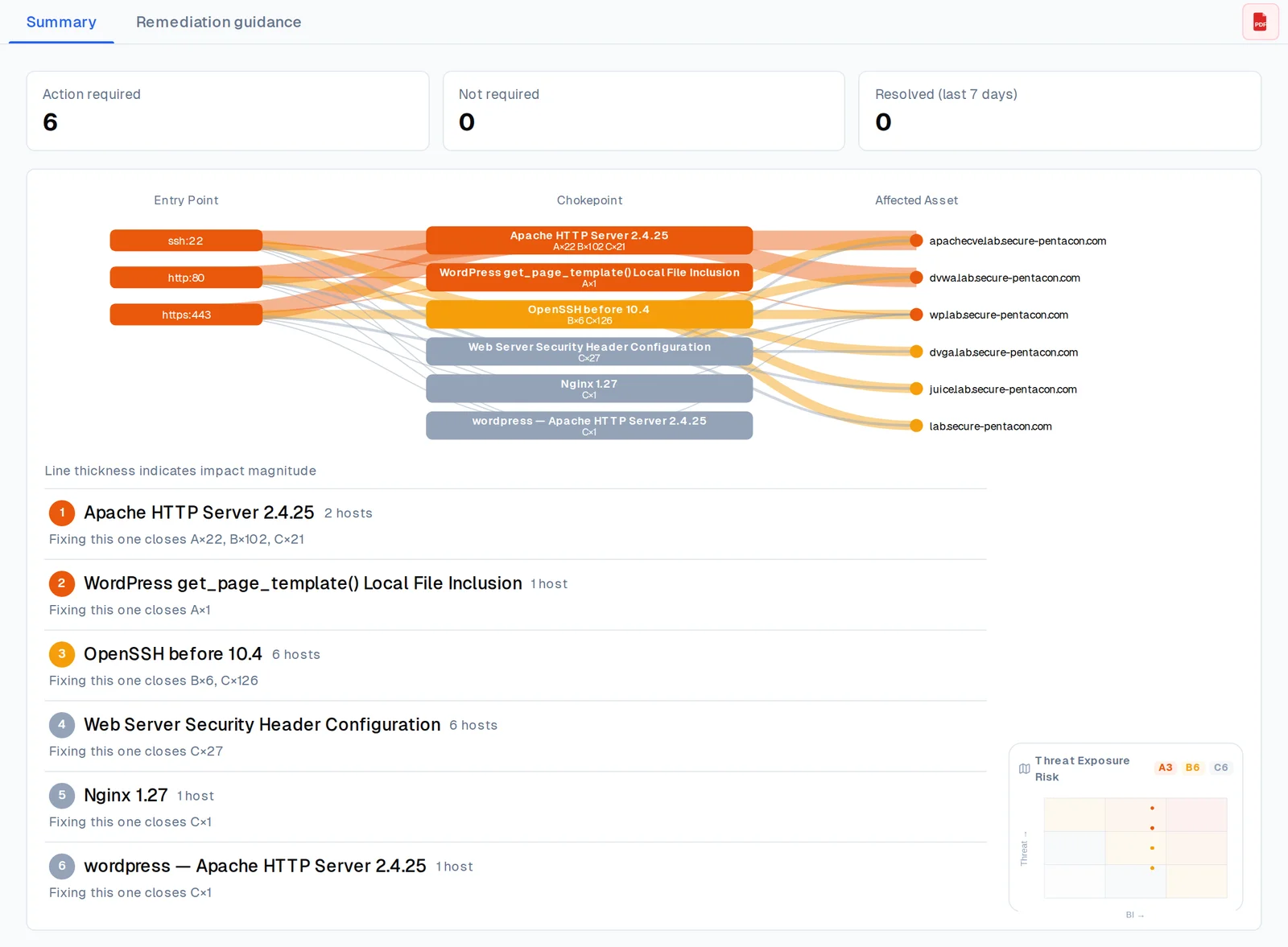
Task: Open the Remediation guidance tab
Action: (218, 22)
